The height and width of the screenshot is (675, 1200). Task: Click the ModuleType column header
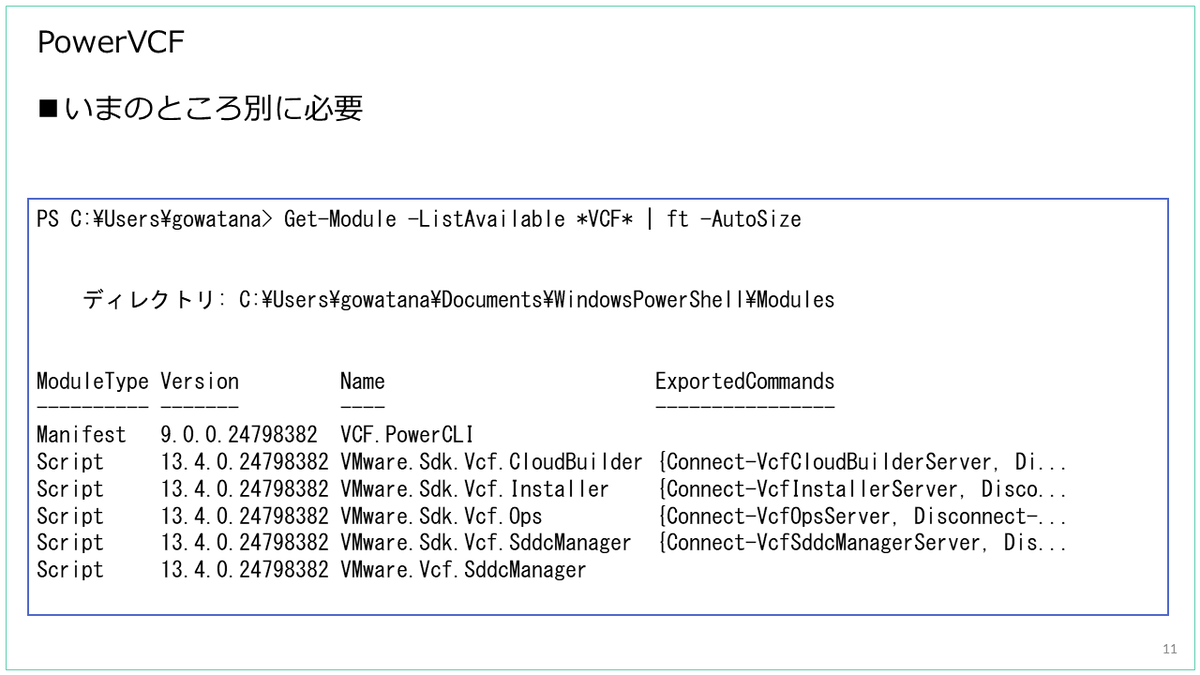coord(93,381)
